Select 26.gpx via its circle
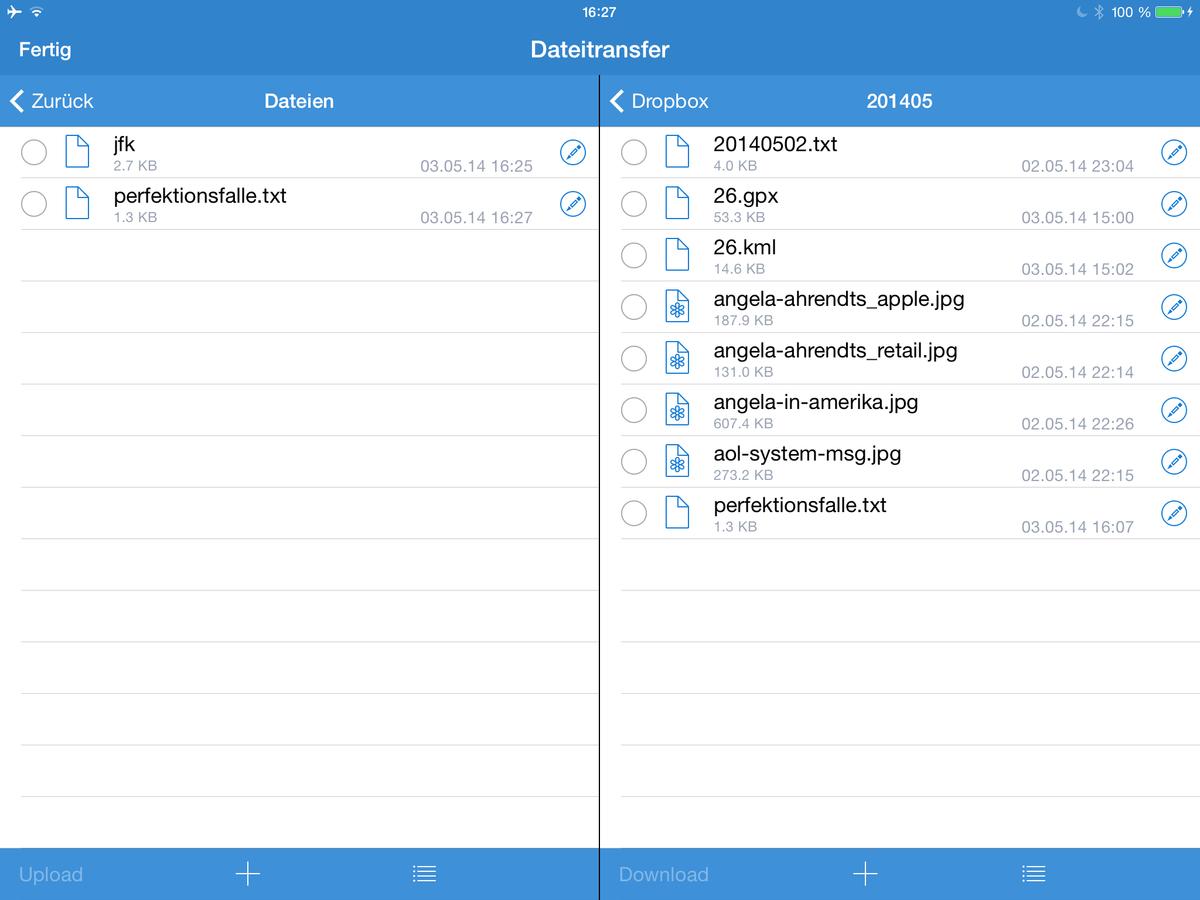This screenshot has width=1200, height=900. 634,204
